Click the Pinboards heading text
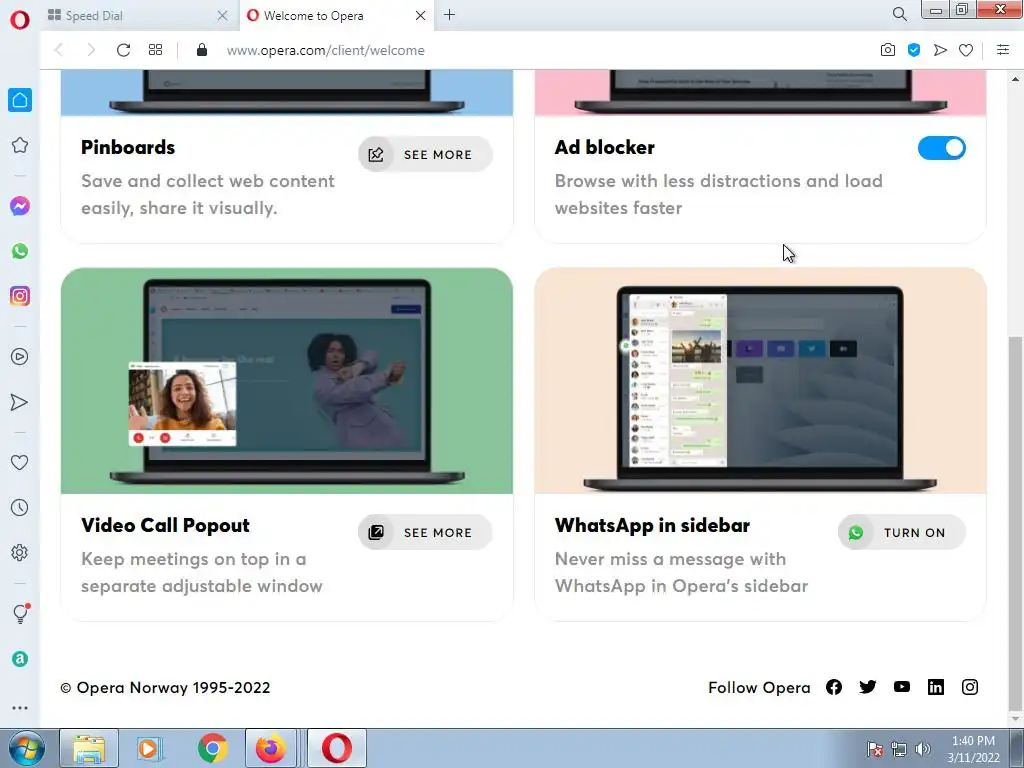The height and width of the screenshot is (768, 1024). (128, 147)
